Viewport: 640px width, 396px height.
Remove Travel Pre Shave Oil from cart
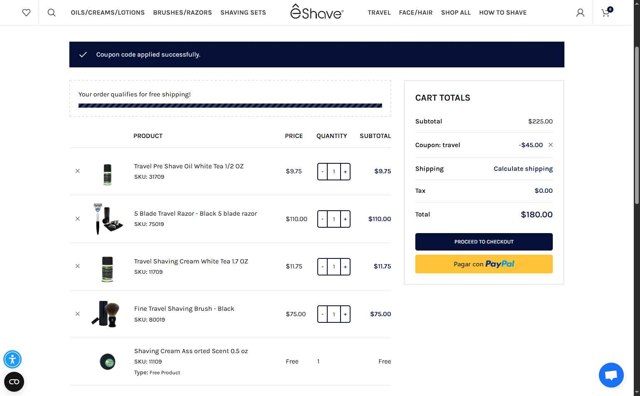(78, 171)
